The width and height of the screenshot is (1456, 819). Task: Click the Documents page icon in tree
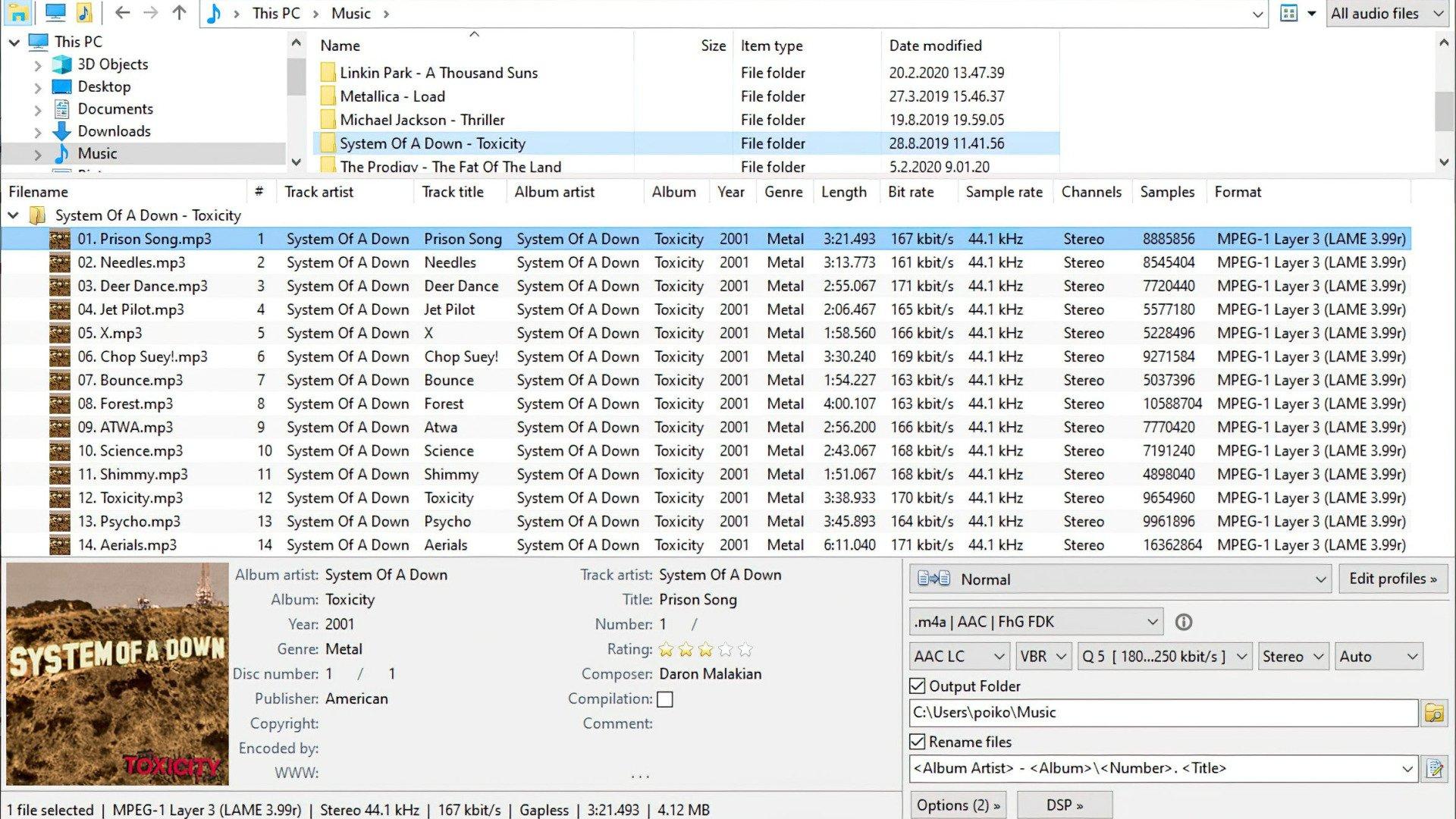[62, 108]
